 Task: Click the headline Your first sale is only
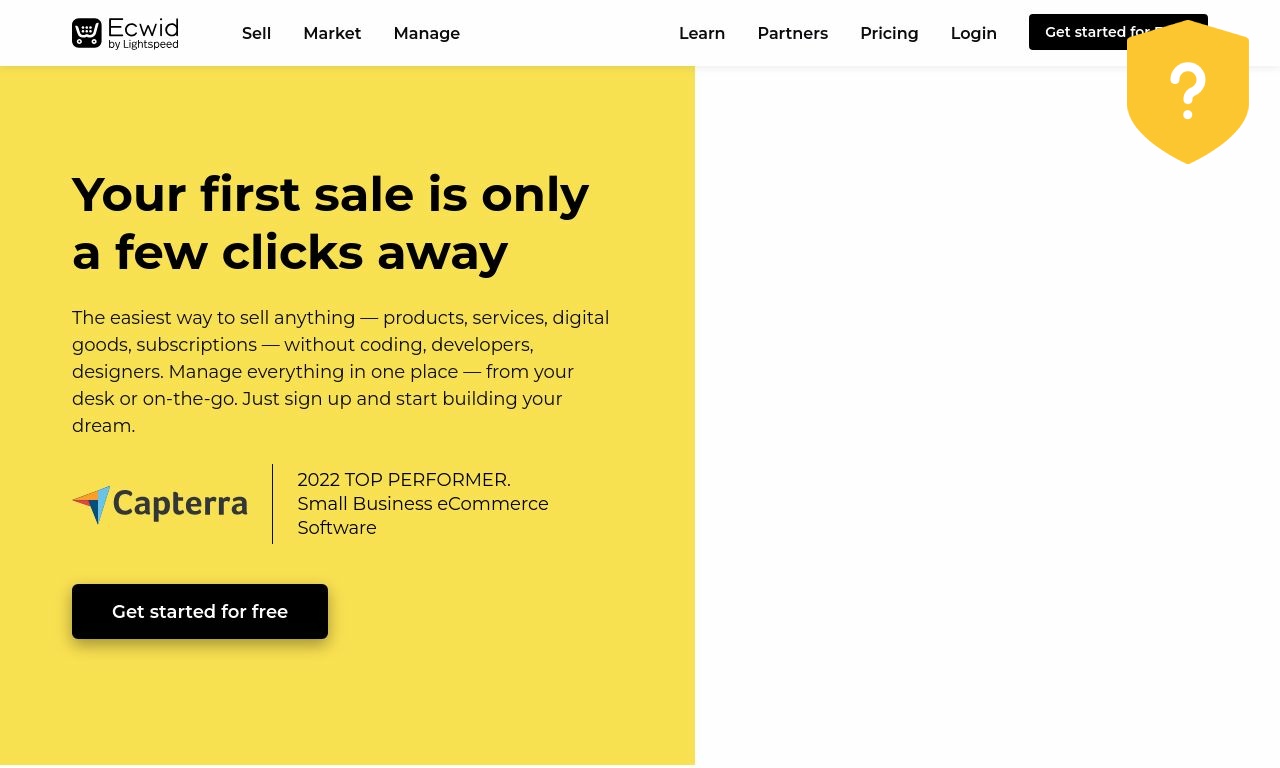click(331, 194)
